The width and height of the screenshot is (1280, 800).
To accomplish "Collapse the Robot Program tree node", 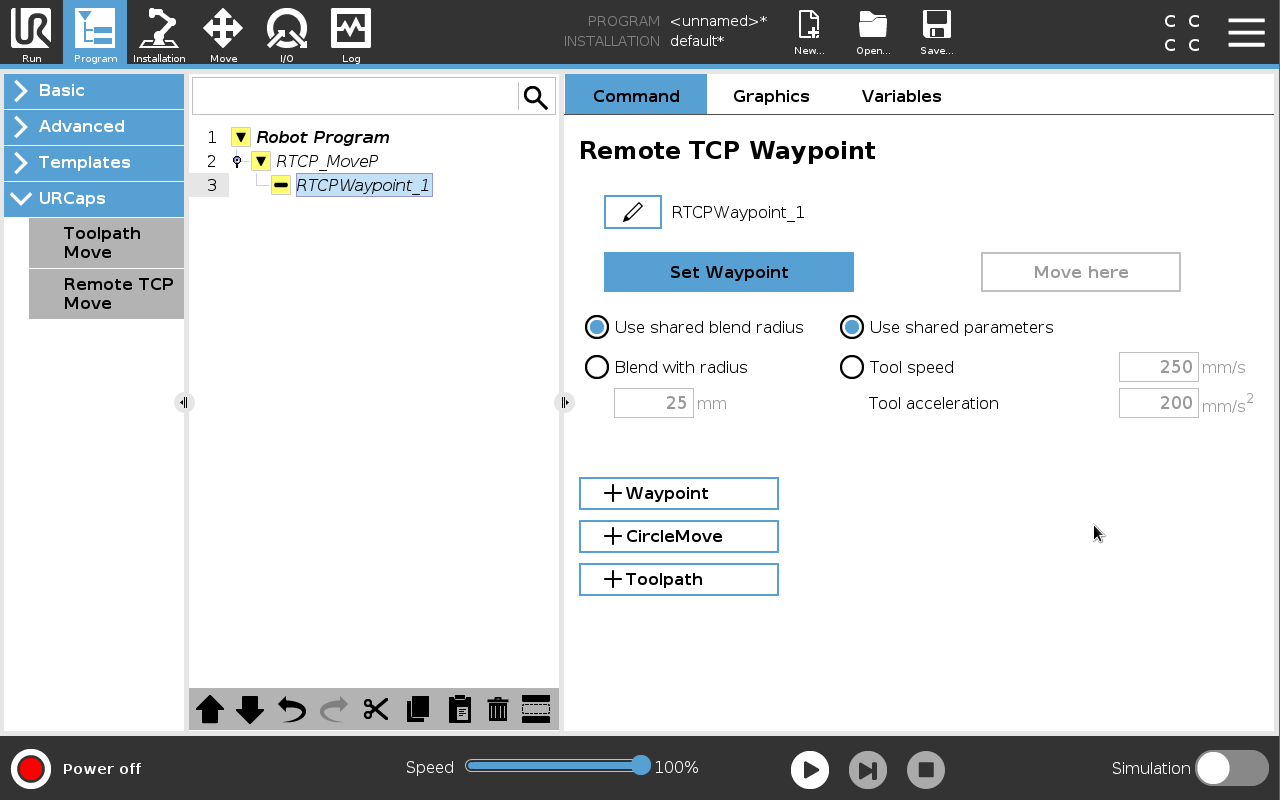I will (240, 137).
